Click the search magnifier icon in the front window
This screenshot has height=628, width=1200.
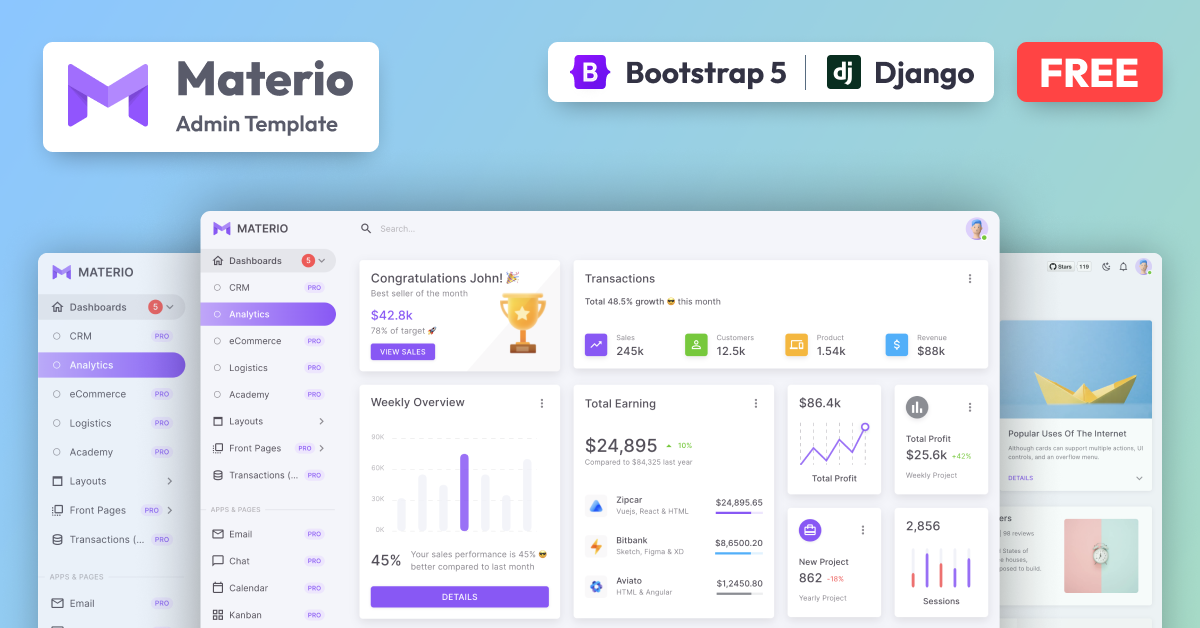tap(366, 228)
